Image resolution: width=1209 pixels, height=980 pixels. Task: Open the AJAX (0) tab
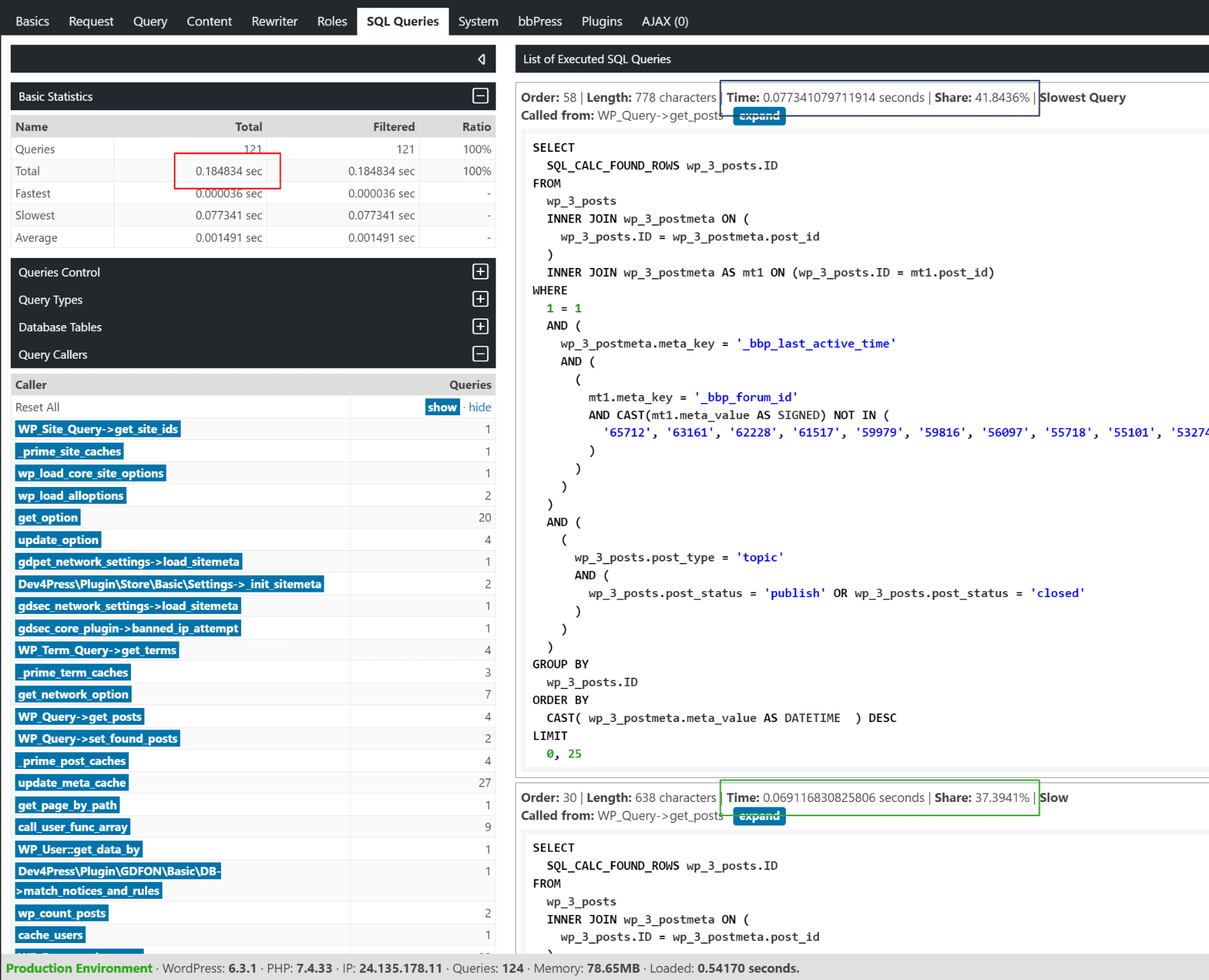pos(665,21)
